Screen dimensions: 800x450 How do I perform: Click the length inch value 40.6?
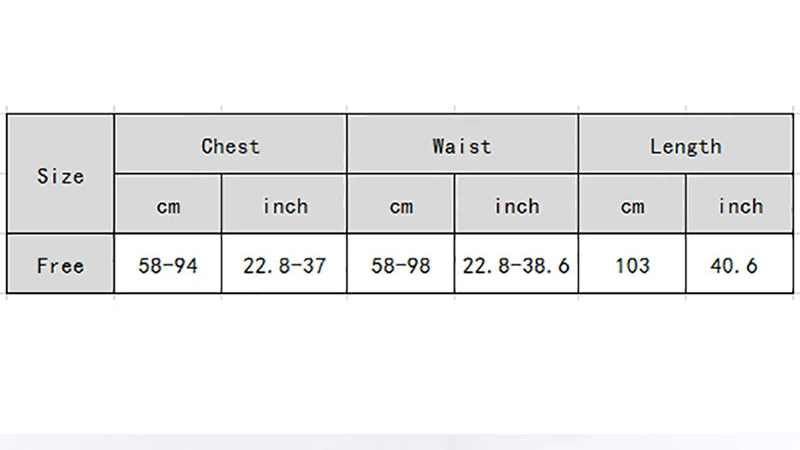[x=740, y=266]
